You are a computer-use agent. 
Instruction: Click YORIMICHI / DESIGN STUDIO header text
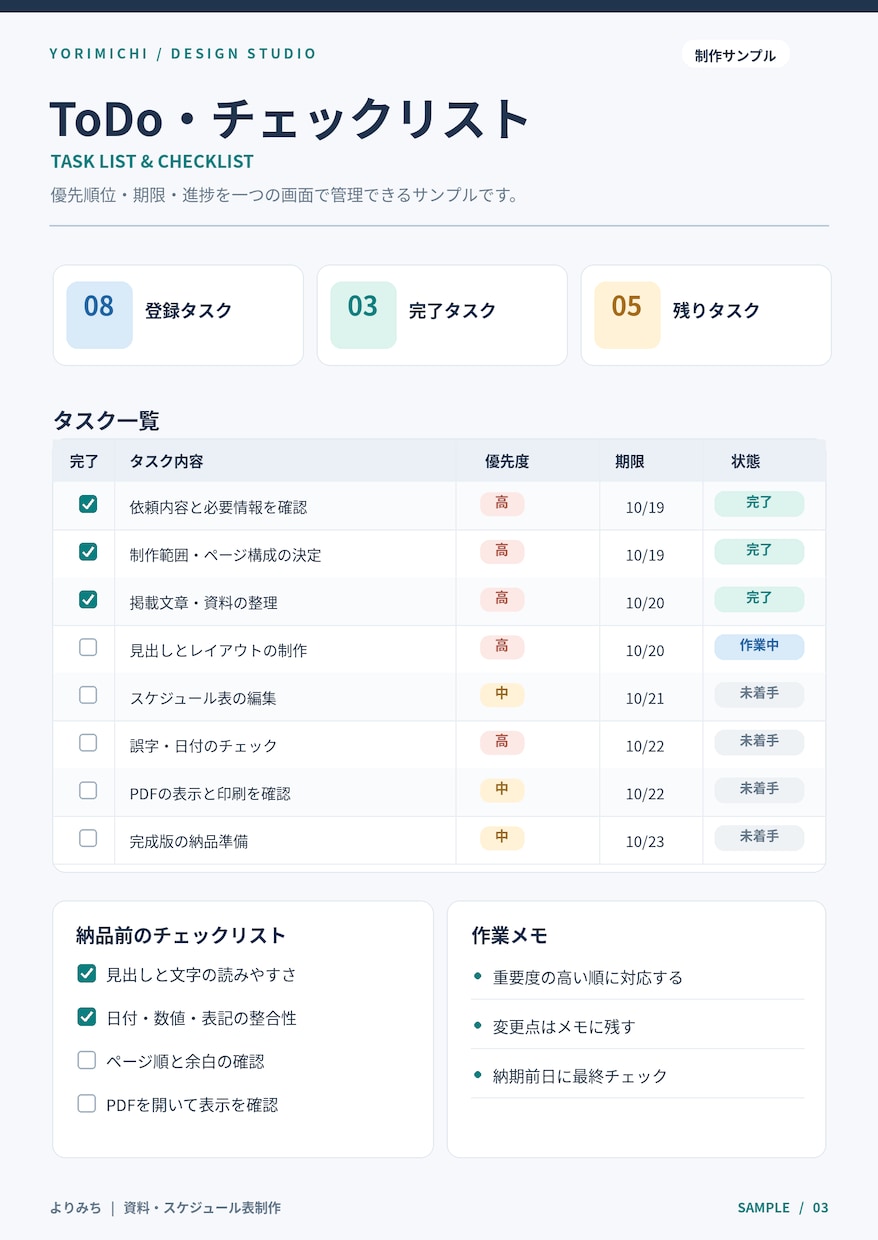point(183,54)
